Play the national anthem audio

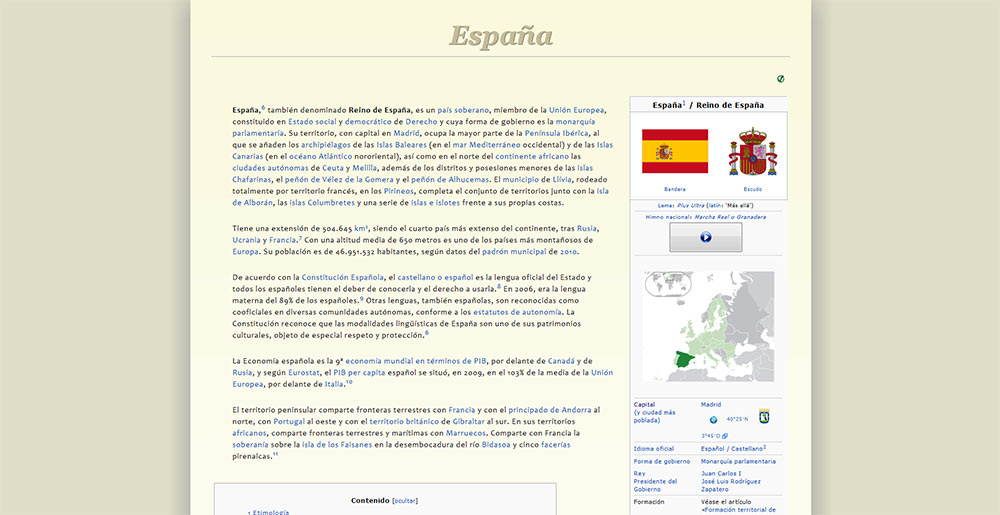click(705, 237)
